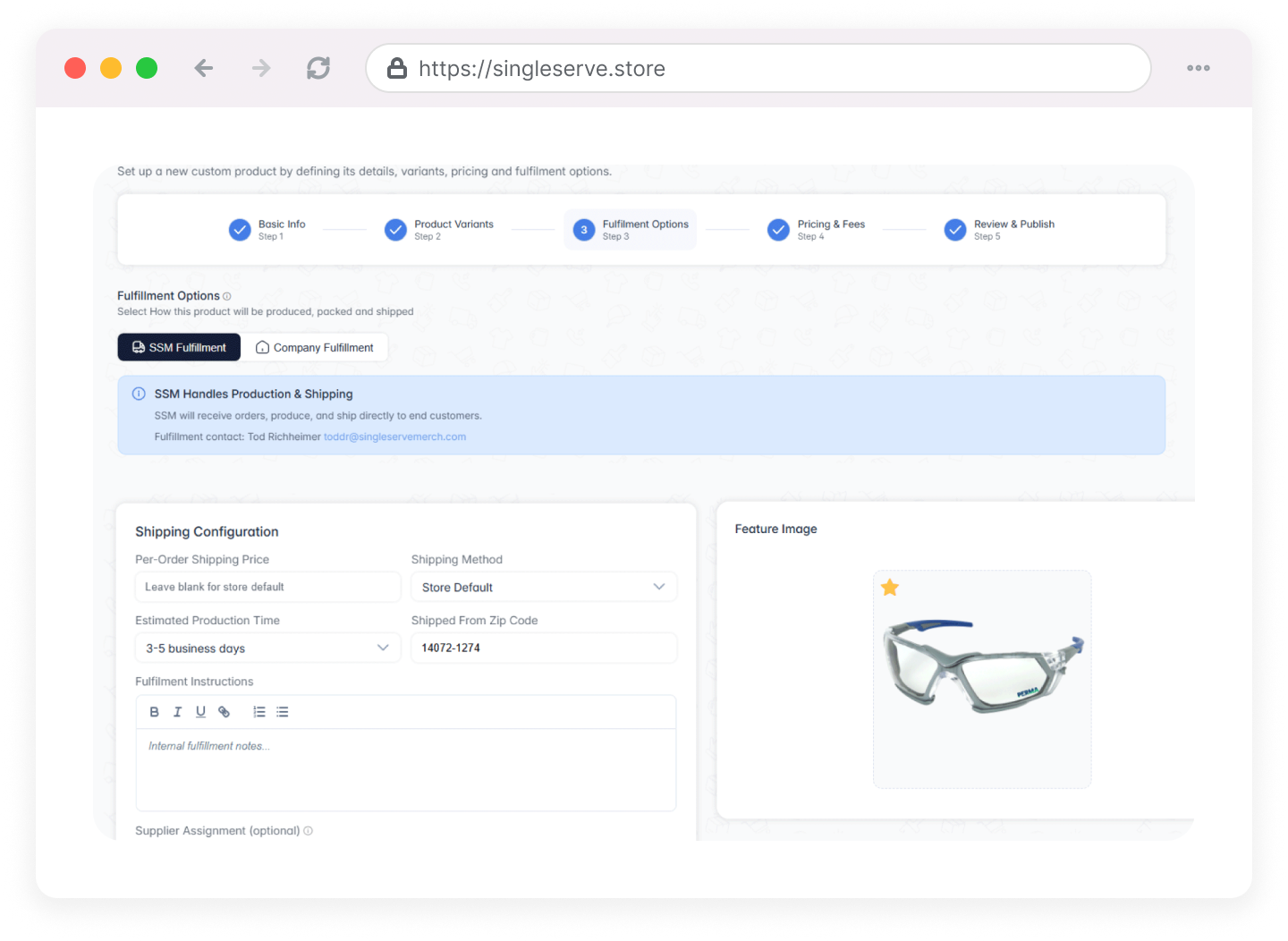Open the Shipping Method dropdown
Image resolution: width=1288 pixels, height=941 pixels.
coord(544,587)
